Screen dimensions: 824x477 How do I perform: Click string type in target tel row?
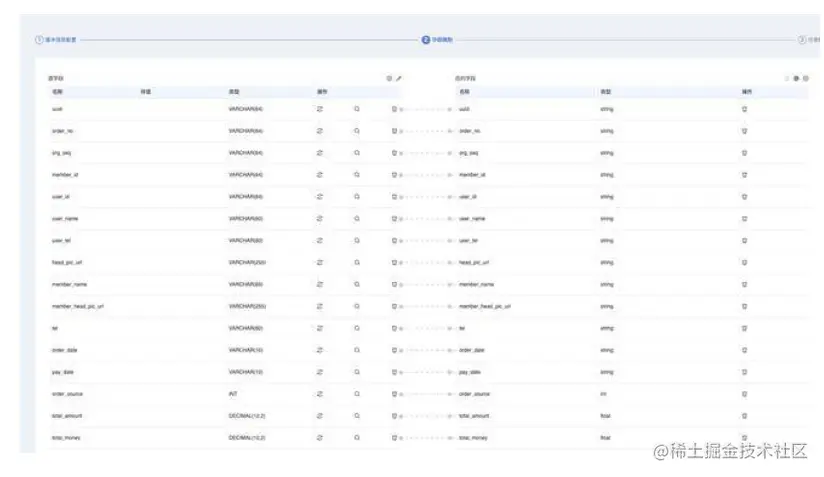pos(606,328)
